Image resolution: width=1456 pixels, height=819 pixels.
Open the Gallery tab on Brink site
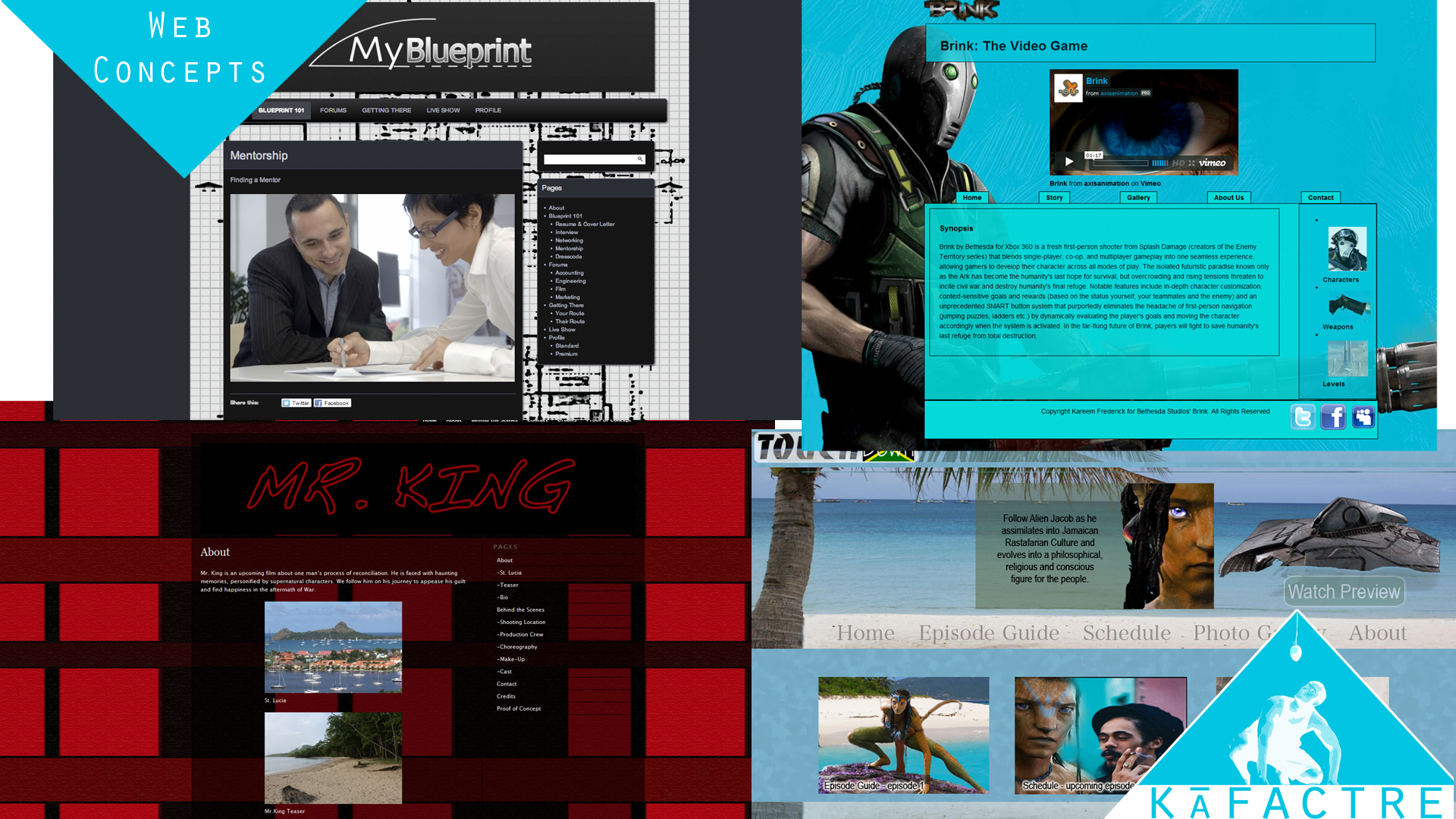point(1137,197)
